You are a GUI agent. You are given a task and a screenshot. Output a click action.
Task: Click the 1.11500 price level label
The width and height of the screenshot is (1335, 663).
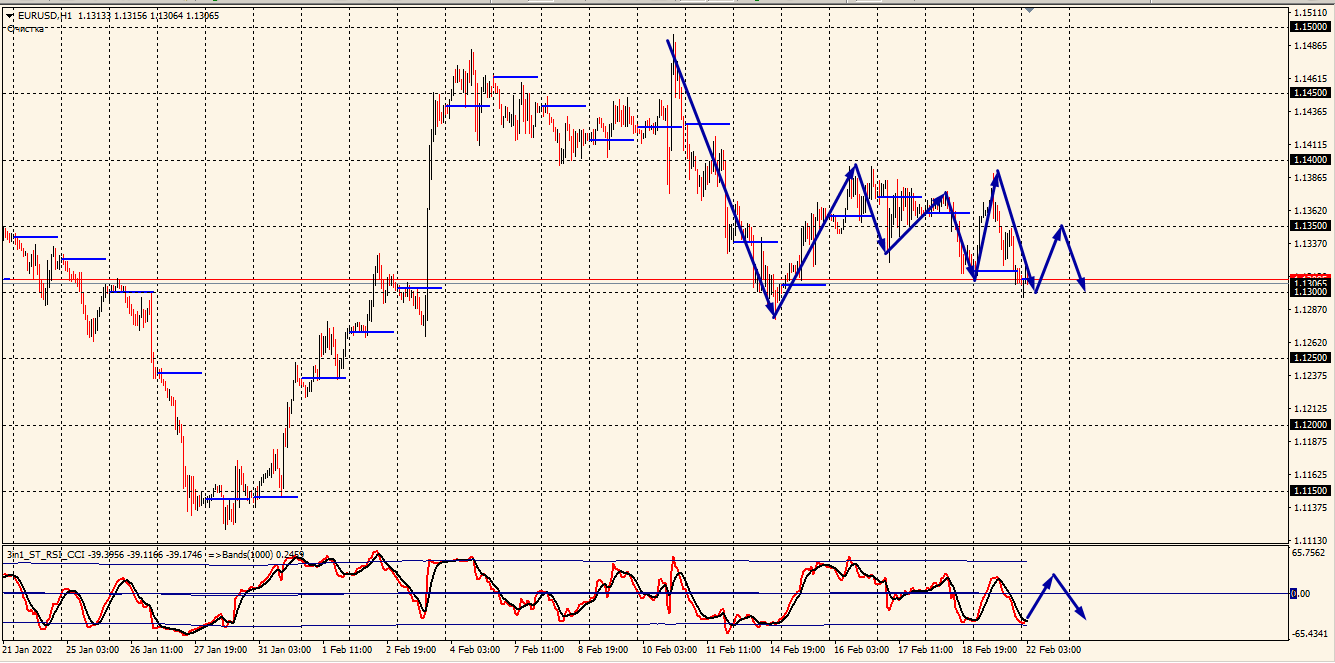[x=1311, y=491]
